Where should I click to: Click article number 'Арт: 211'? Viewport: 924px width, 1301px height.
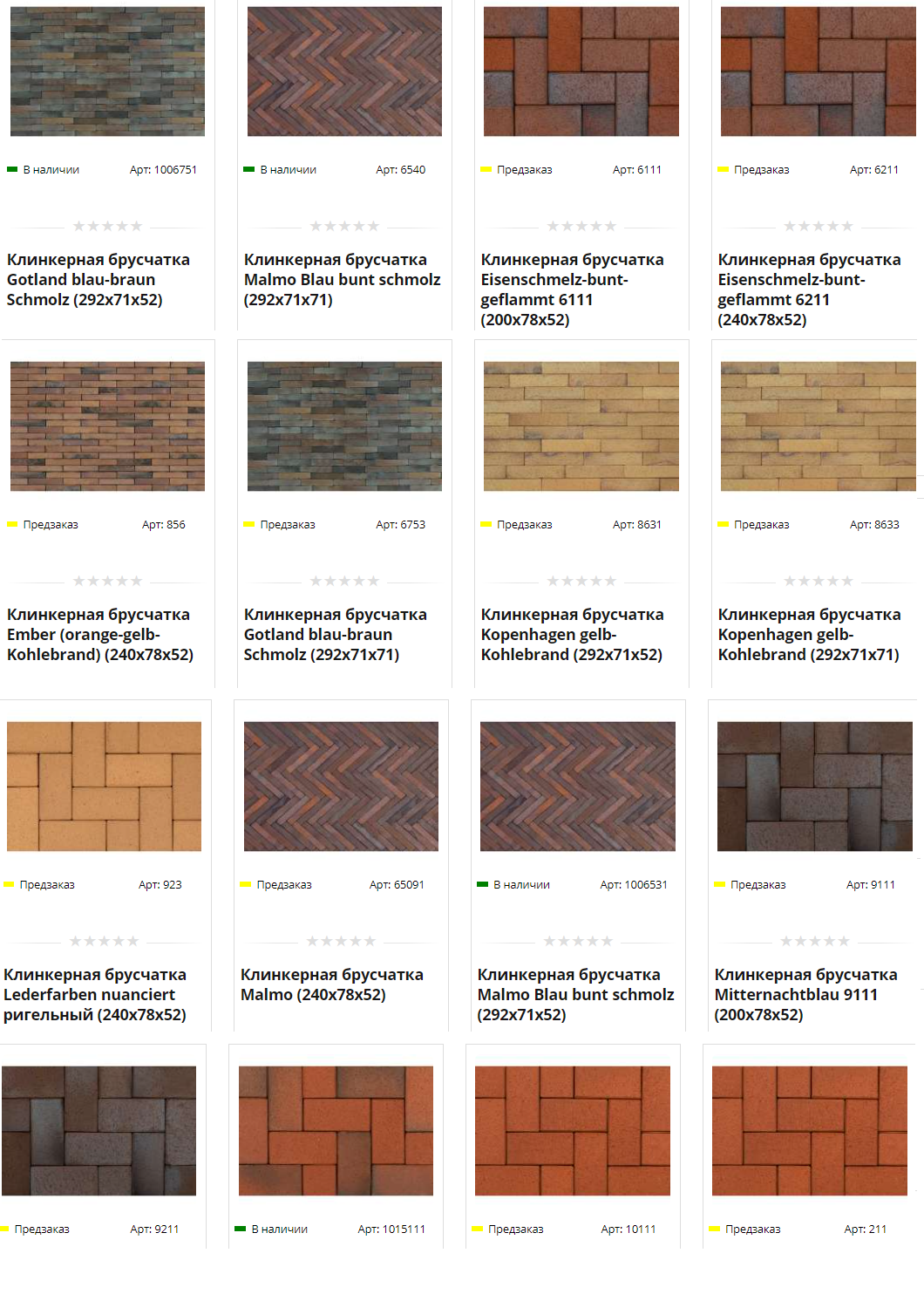coord(866,1229)
